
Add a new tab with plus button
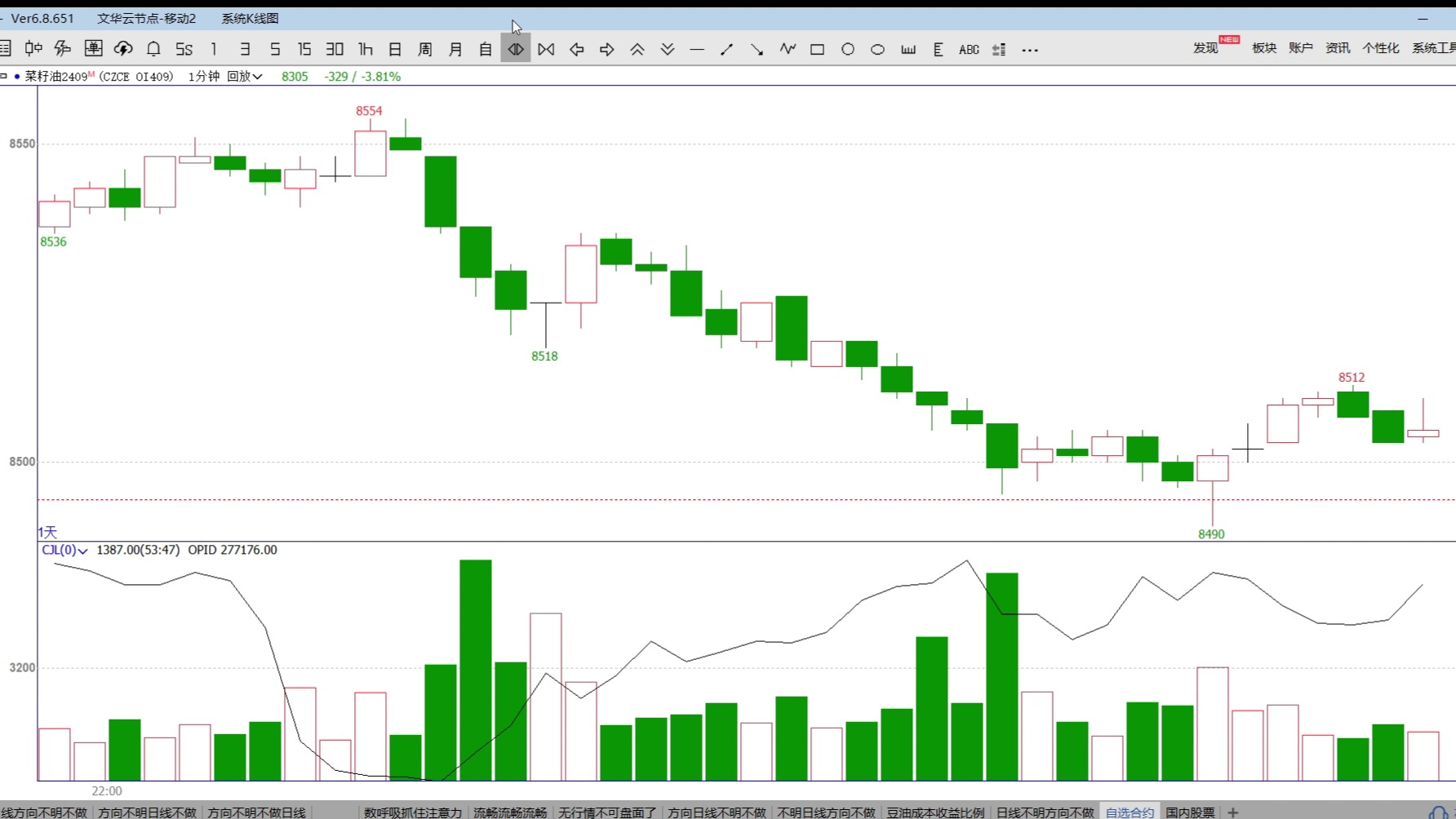[1233, 812]
